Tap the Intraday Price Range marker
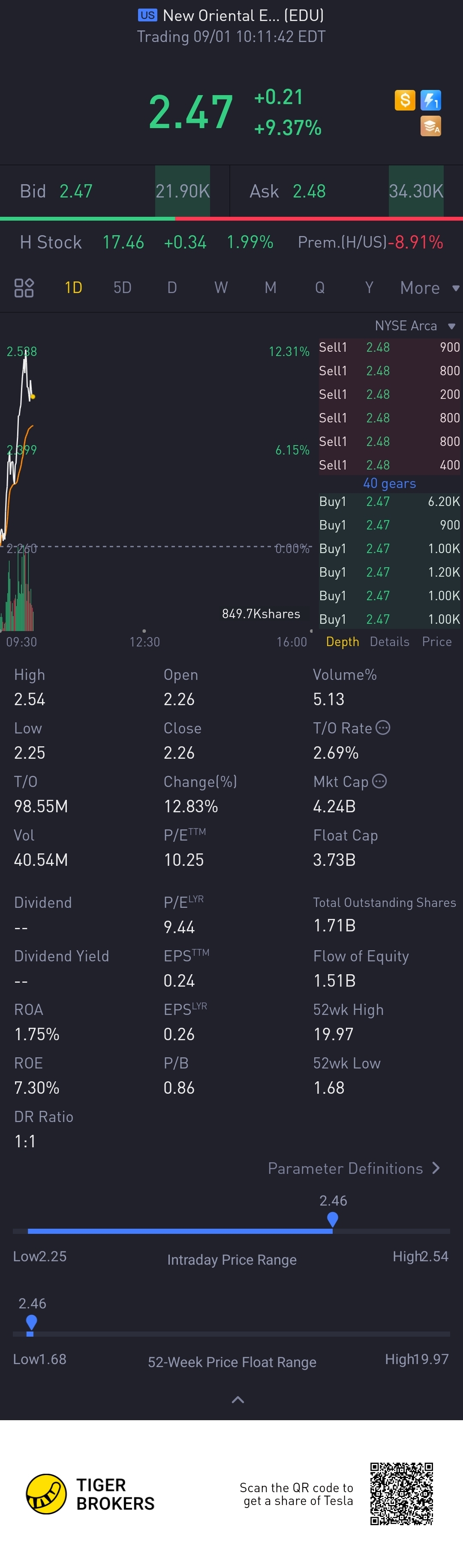The width and height of the screenshot is (463, 1568). (x=332, y=1219)
